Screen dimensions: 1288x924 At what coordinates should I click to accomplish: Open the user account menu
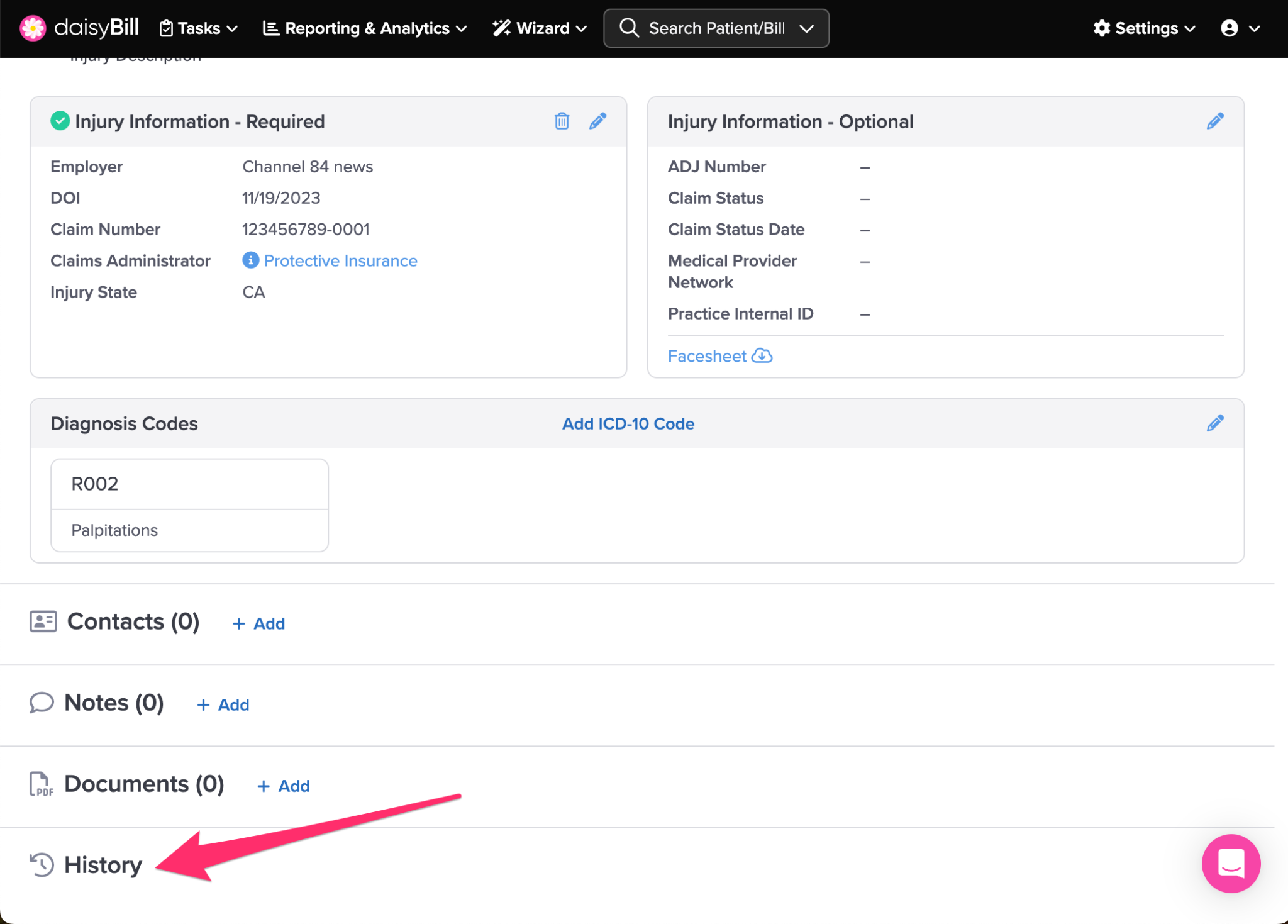coord(1240,28)
